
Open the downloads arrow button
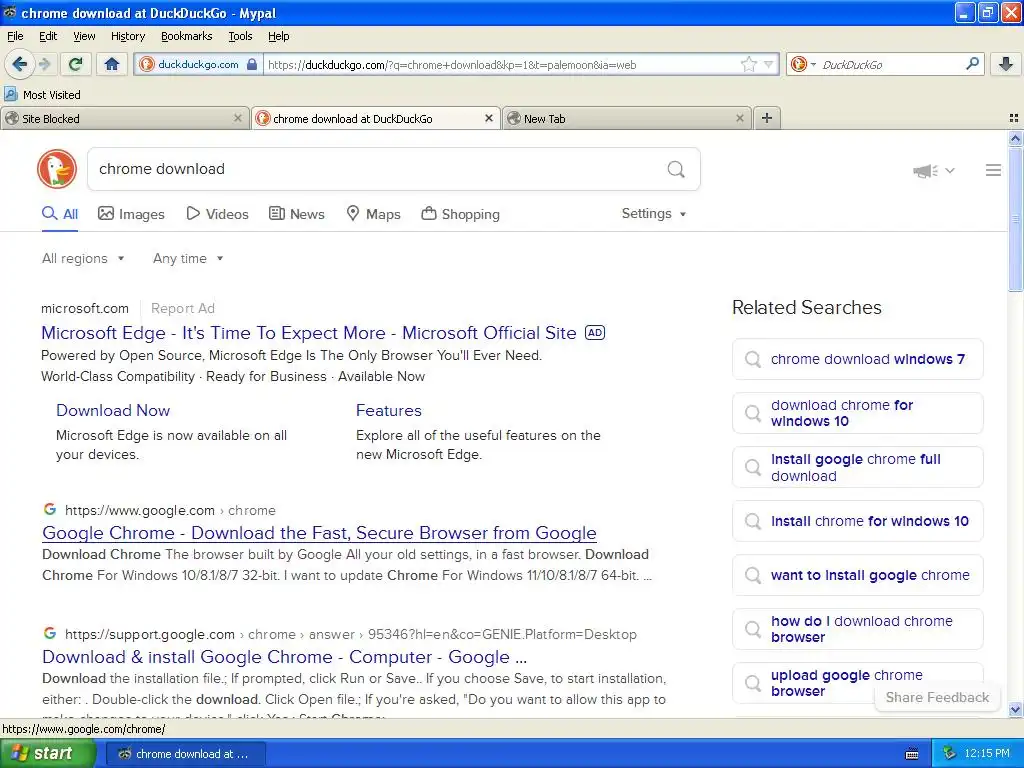(x=1006, y=64)
